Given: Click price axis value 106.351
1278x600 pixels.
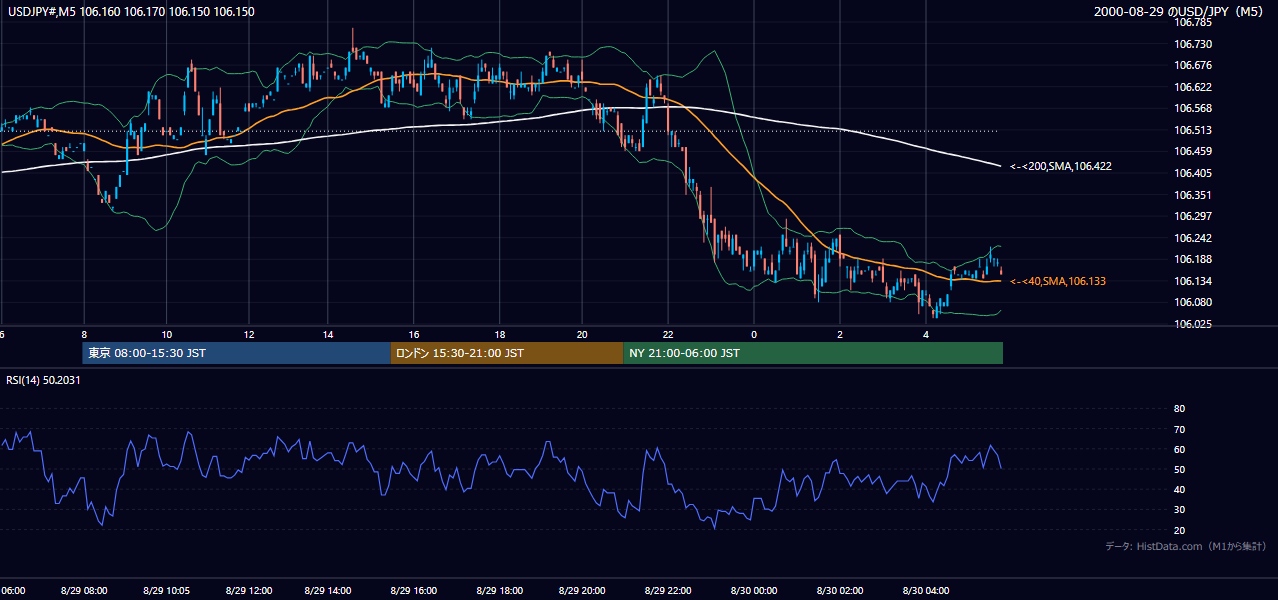Looking at the screenshot, I should coord(1193,195).
